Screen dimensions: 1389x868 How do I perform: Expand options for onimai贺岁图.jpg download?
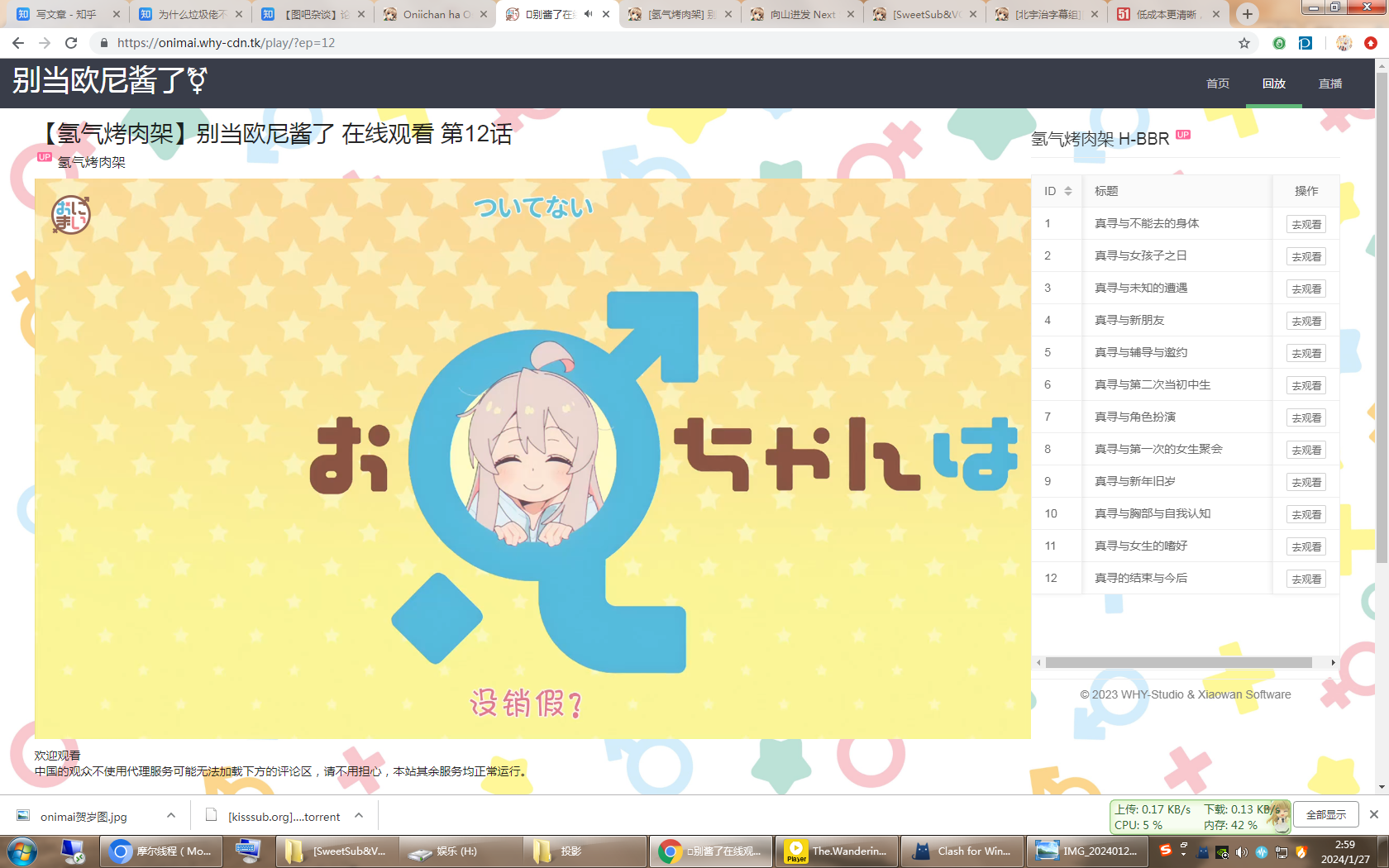pyautogui.click(x=170, y=816)
